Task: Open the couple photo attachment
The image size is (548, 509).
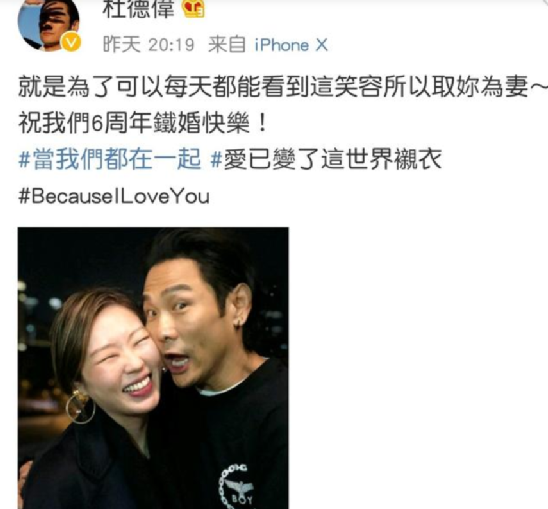Action: pos(153,368)
